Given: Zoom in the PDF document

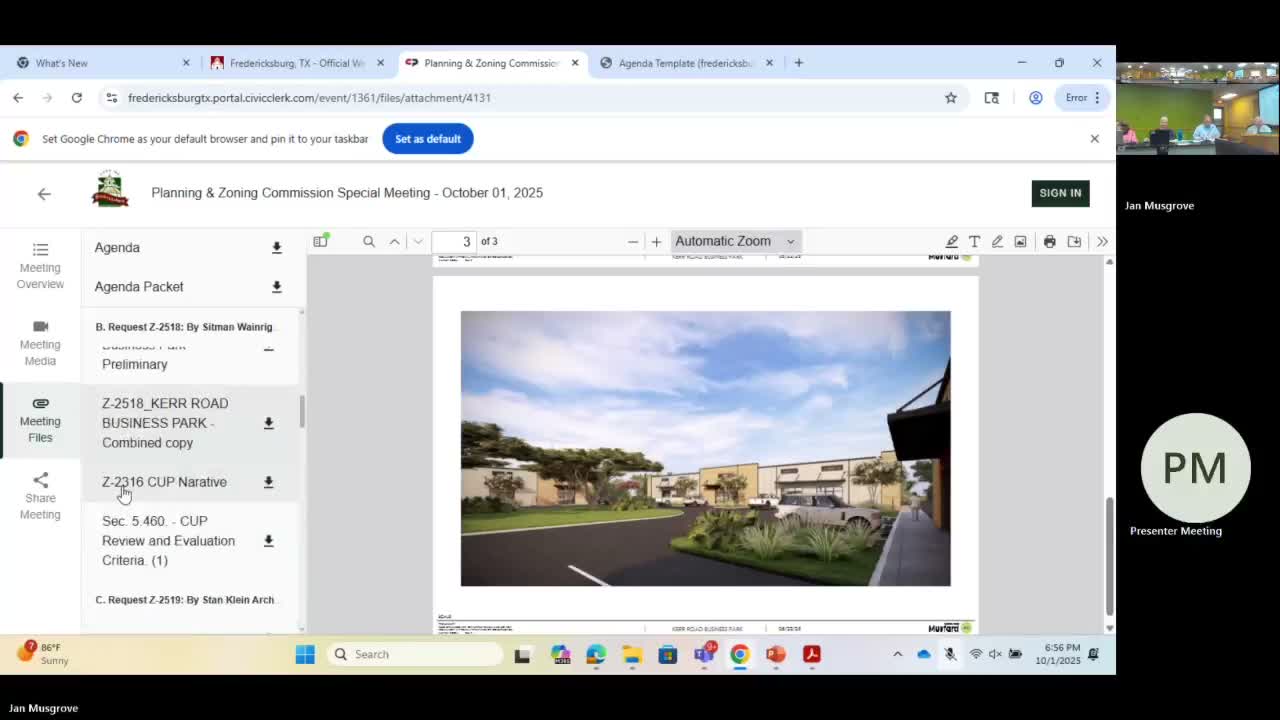Looking at the screenshot, I should (x=656, y=241).
